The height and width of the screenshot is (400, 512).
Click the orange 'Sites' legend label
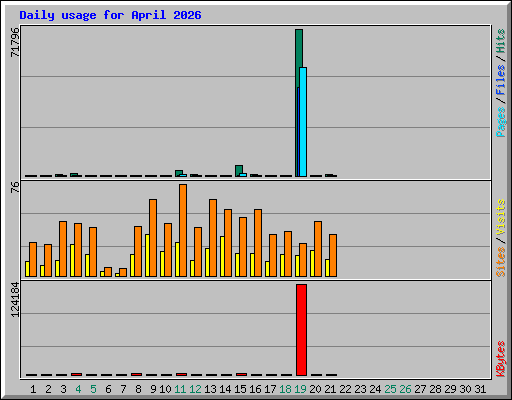(501, 262)
